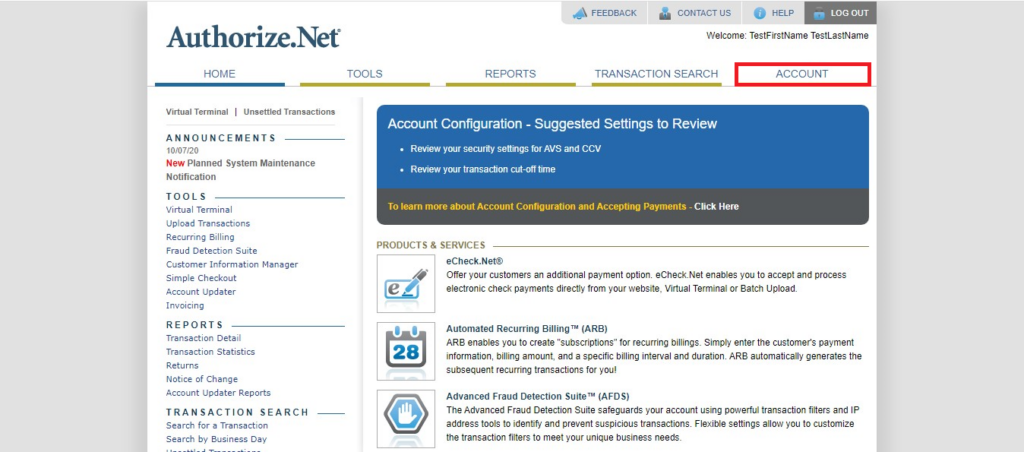Open the REPORTS tab

click(510, 74)
